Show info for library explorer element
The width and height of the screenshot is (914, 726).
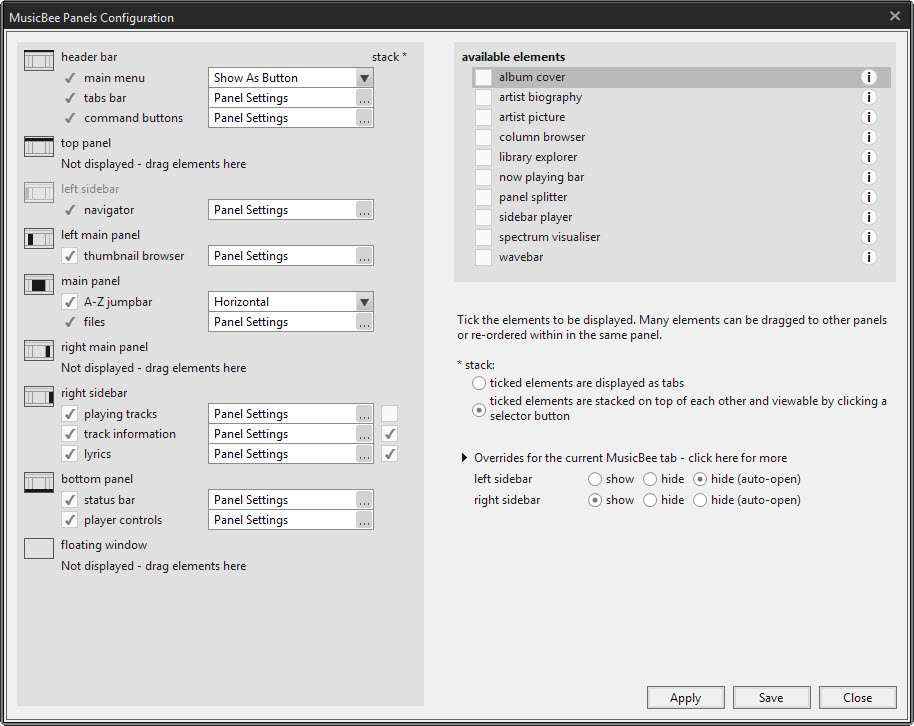[869, 157]
